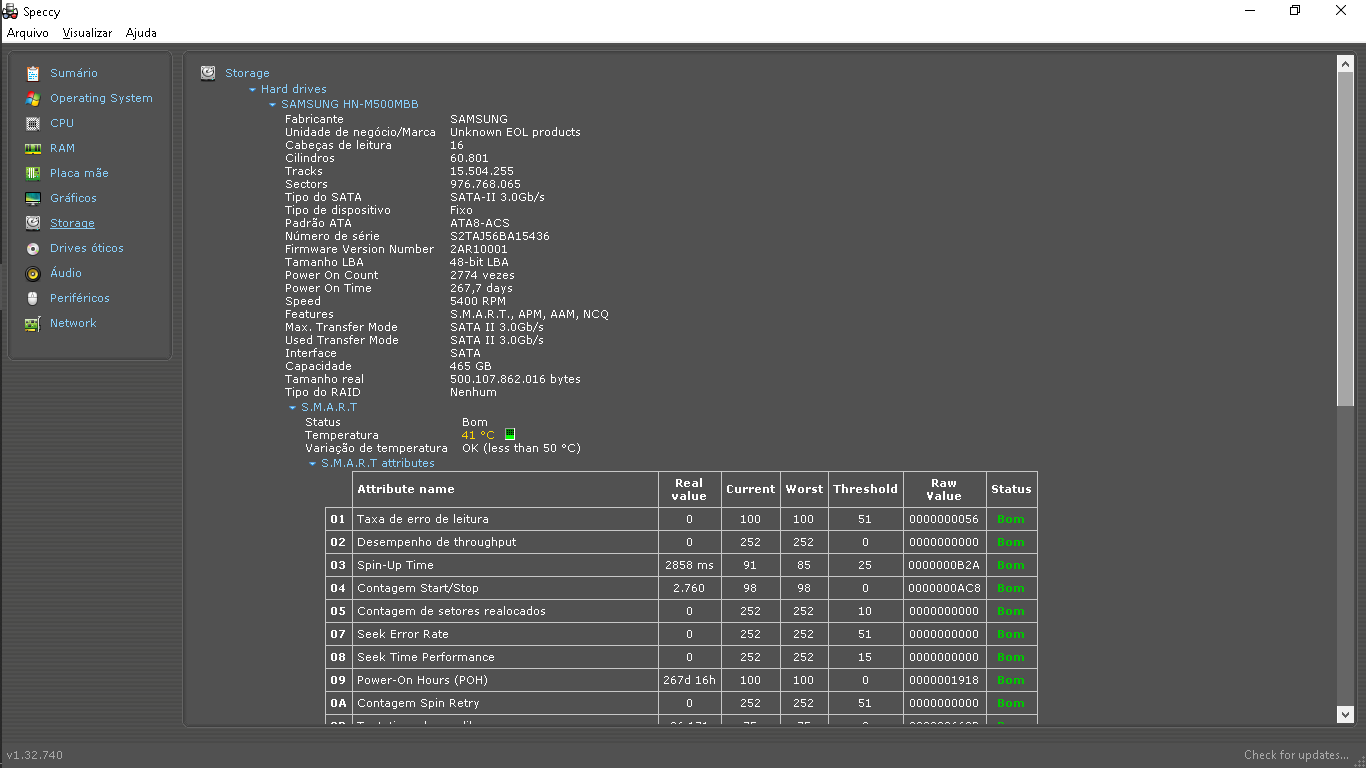Collapse the Hard drives tree node
The width and height of the screenshot is (1366, 768).
pyautogui.click(x=253, y=90)
